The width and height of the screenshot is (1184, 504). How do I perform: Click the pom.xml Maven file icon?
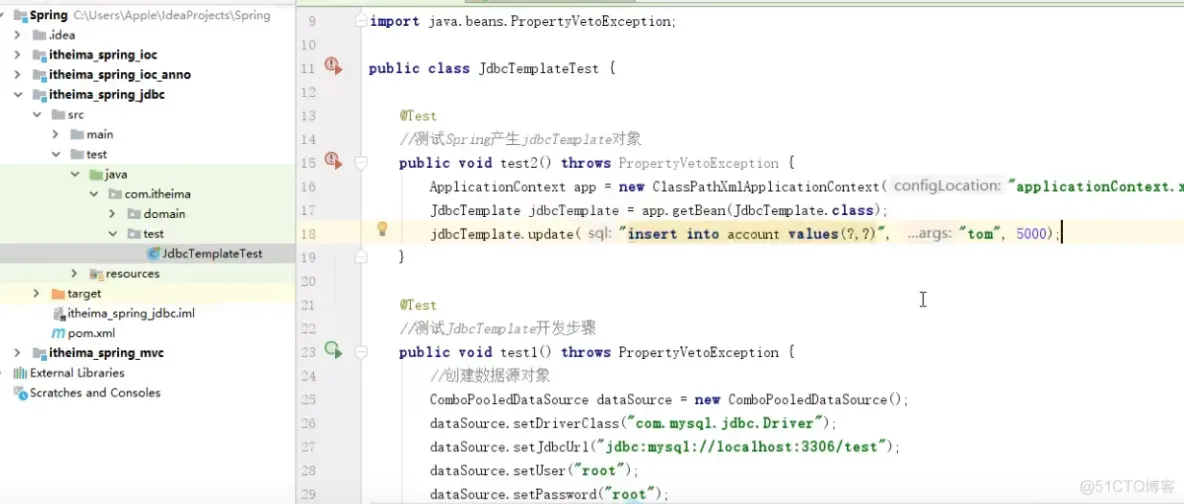tap(58, 333)
